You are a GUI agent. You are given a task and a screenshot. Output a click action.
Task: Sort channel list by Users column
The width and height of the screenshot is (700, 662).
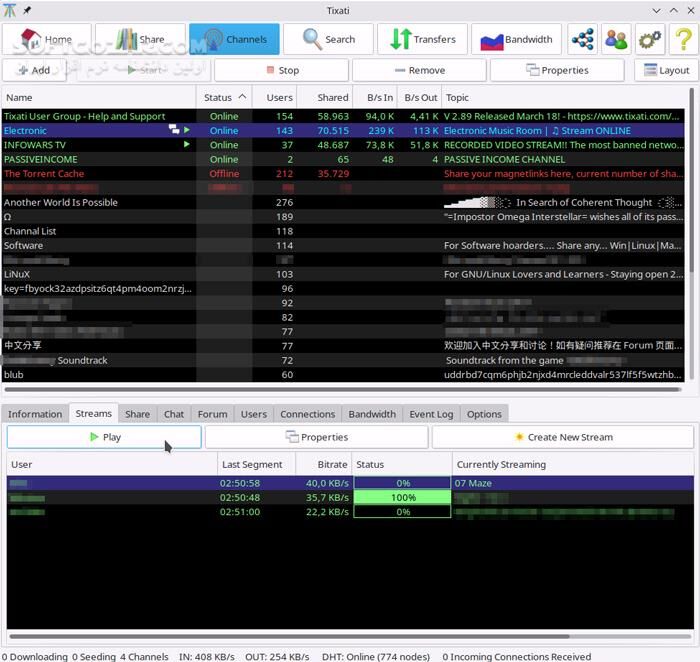pyautogui.click(x=274, y=98)
